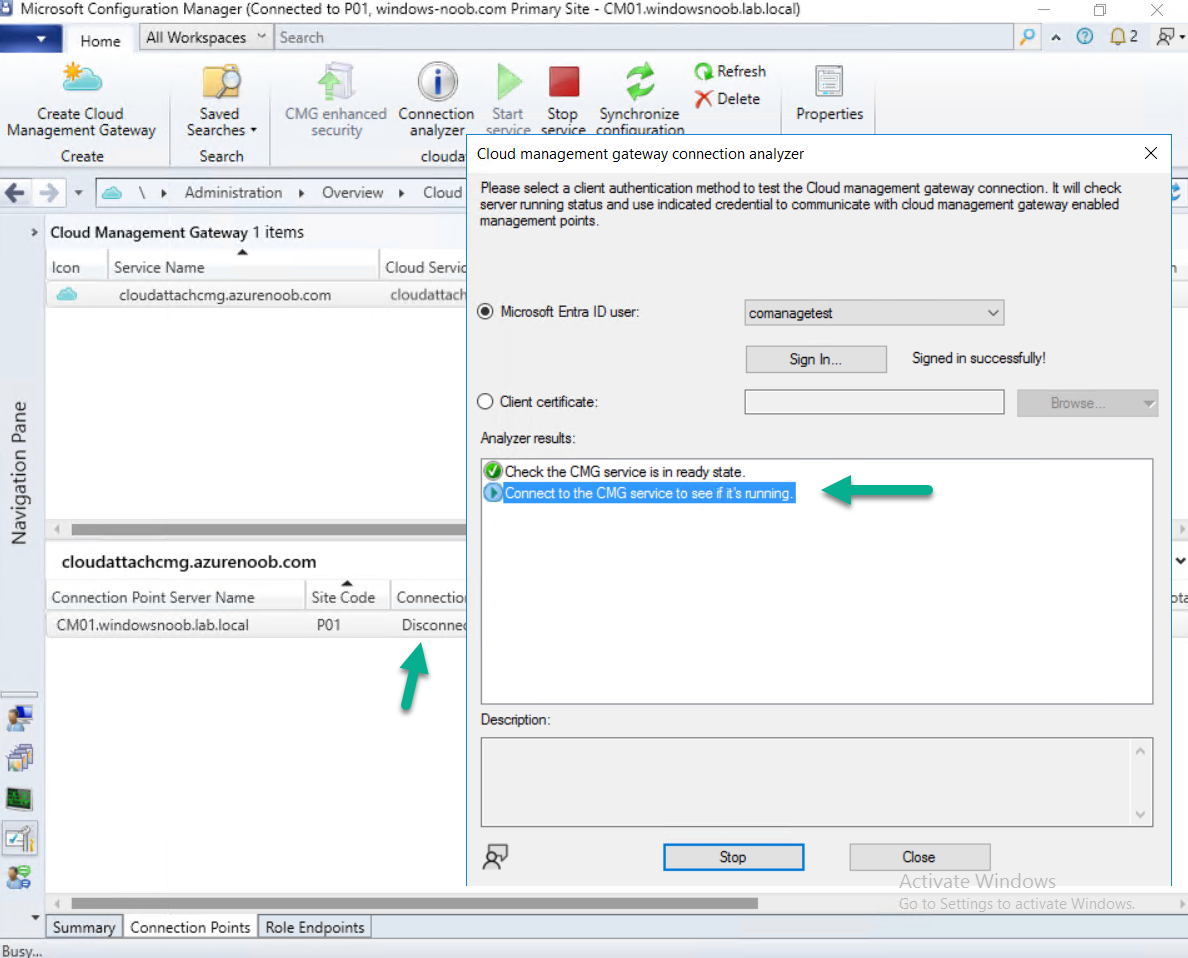Open the comanagetest user dropdown
This screenshot has width=1188, height=958.
point(874,313)
